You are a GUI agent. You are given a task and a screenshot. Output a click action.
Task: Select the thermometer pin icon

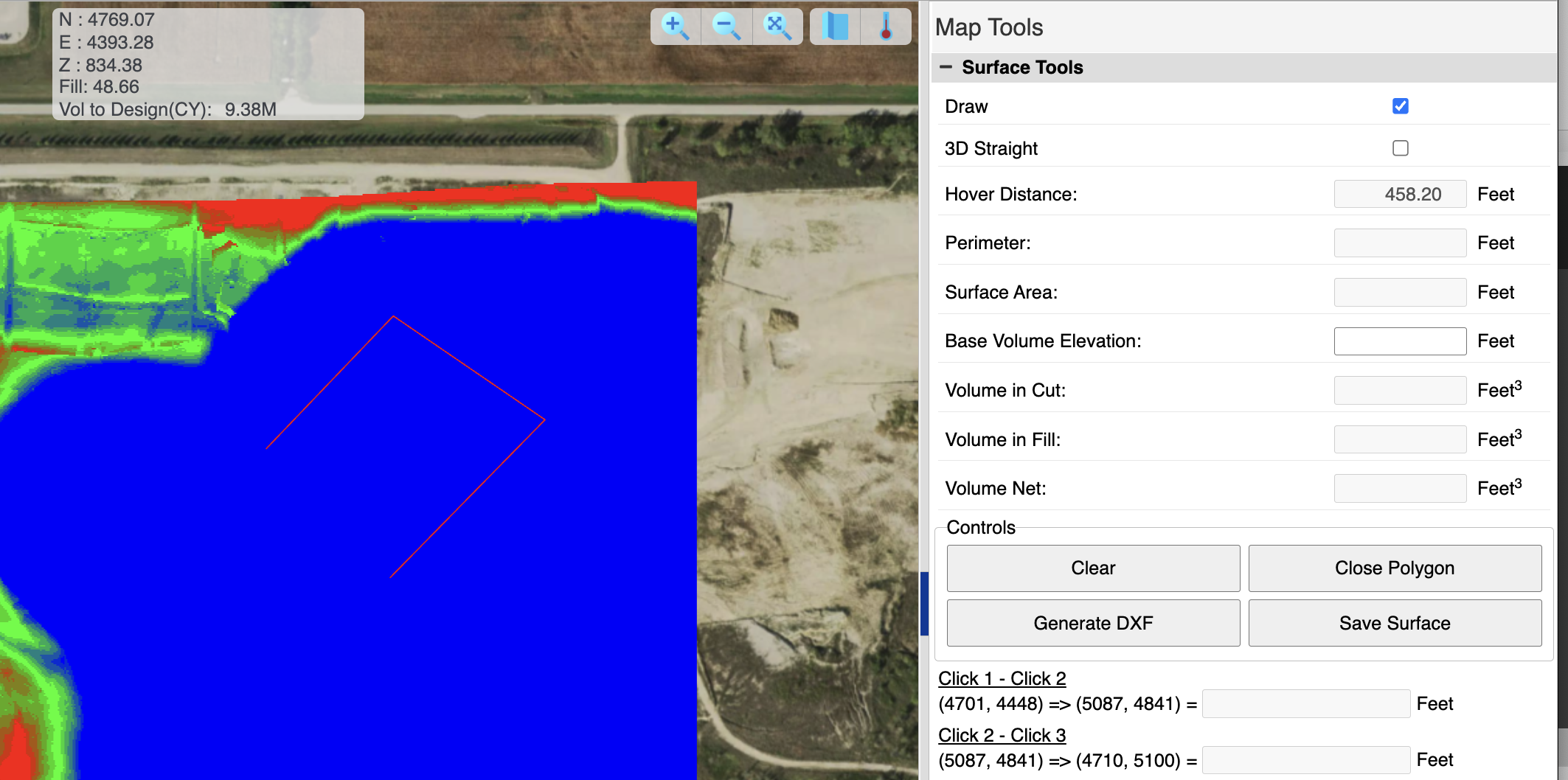(886, 27)
